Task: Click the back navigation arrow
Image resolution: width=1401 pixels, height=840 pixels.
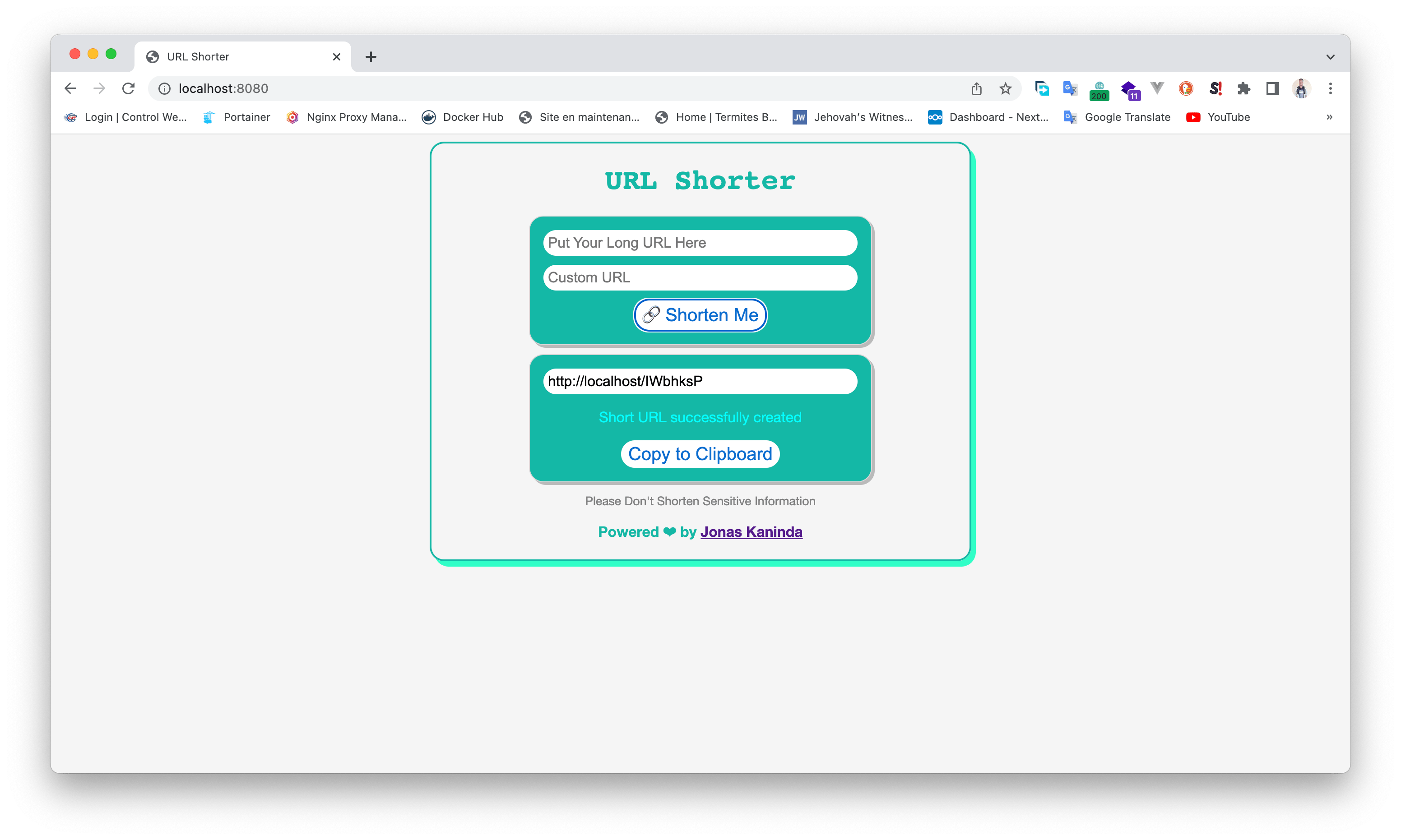Action: [x=70, y=88]
